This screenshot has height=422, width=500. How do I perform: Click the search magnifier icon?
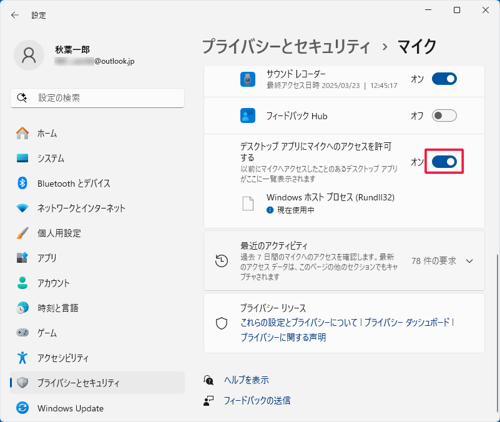tap(22, 98)
